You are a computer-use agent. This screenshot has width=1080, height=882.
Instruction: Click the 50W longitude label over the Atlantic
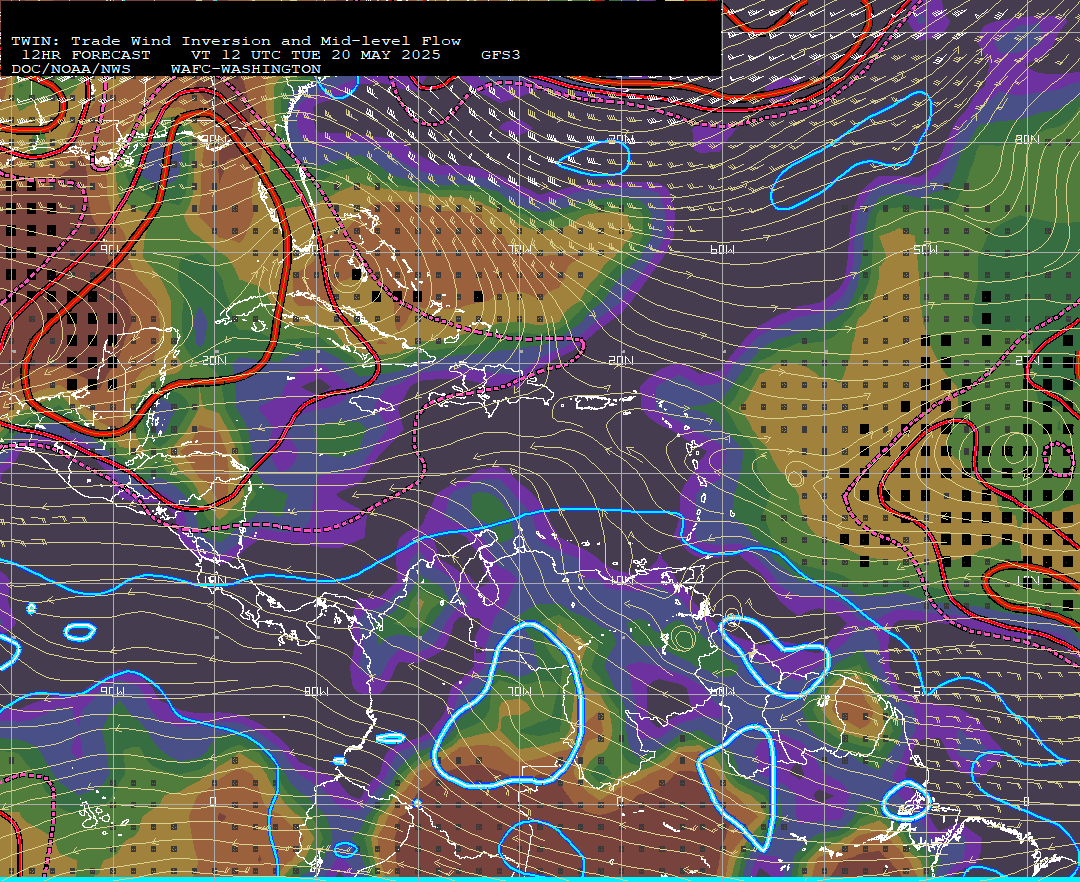coord(925,250)
